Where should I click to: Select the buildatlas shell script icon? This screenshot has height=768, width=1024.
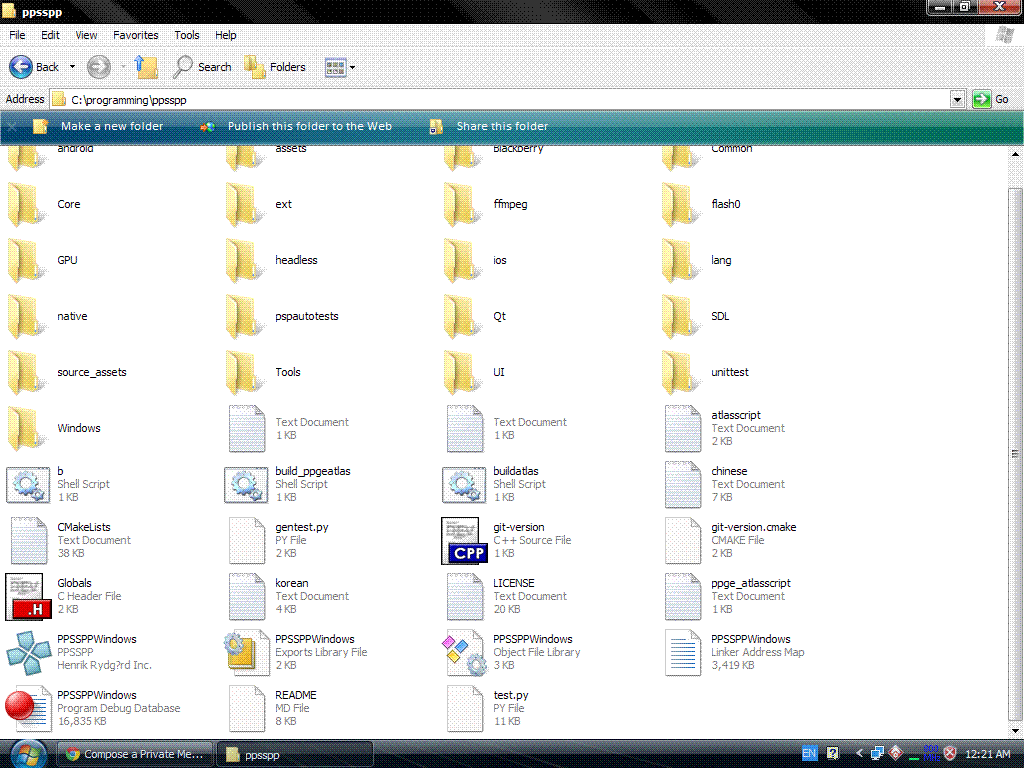pos(464,484)
